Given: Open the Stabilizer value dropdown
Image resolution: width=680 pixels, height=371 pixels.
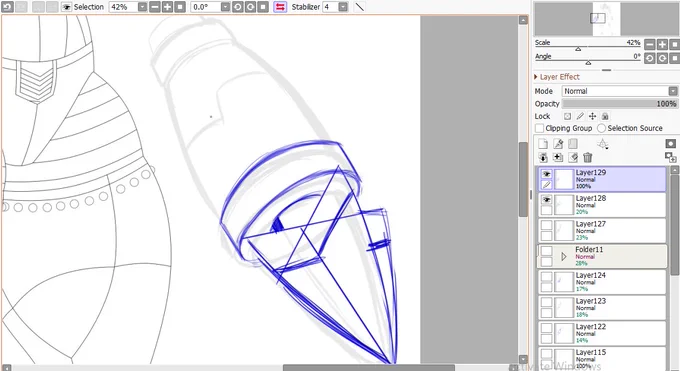Looking at the screenshot, I should pyautogui.click(x=343, y=7).
